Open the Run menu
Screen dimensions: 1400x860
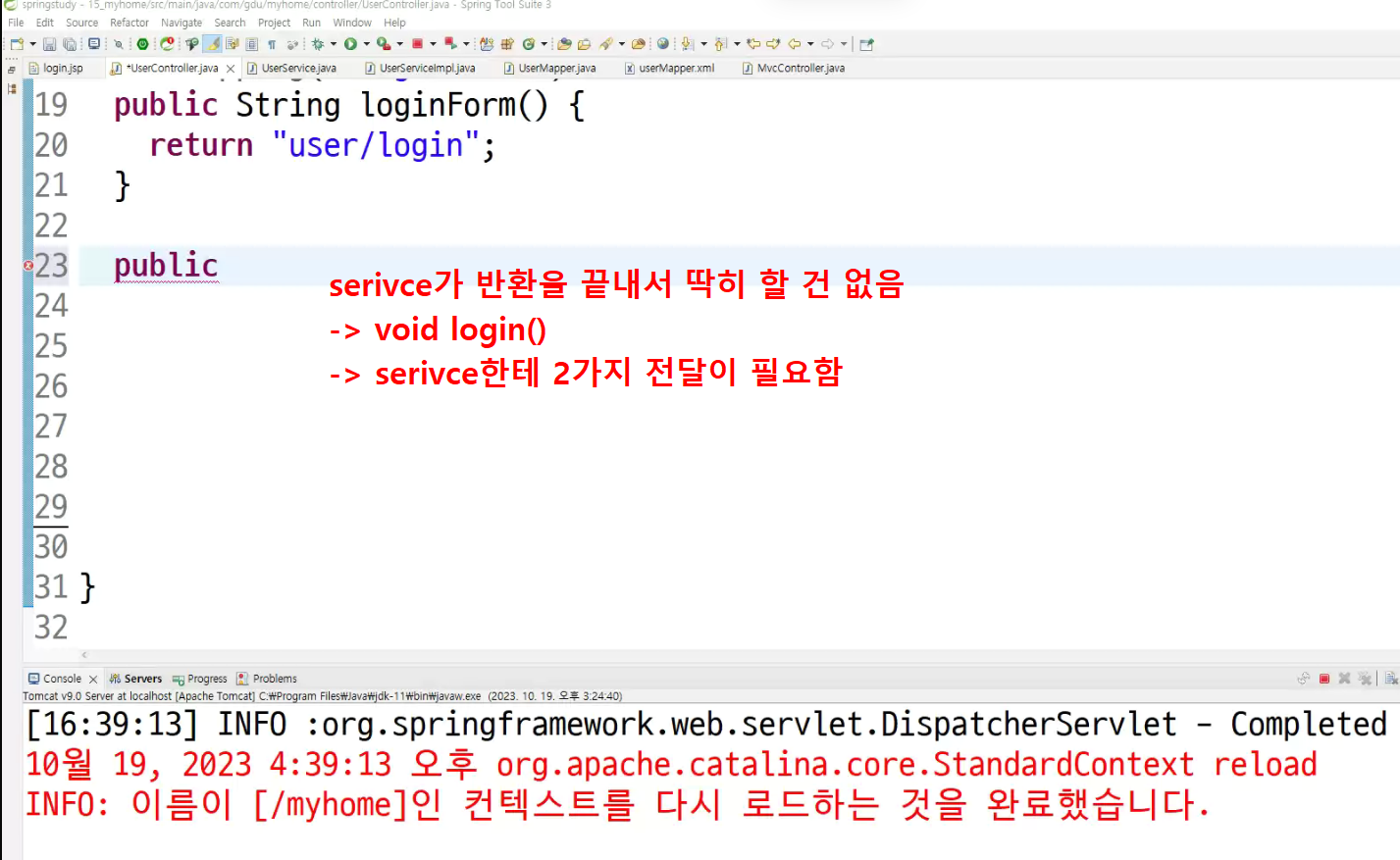point(312,23)
